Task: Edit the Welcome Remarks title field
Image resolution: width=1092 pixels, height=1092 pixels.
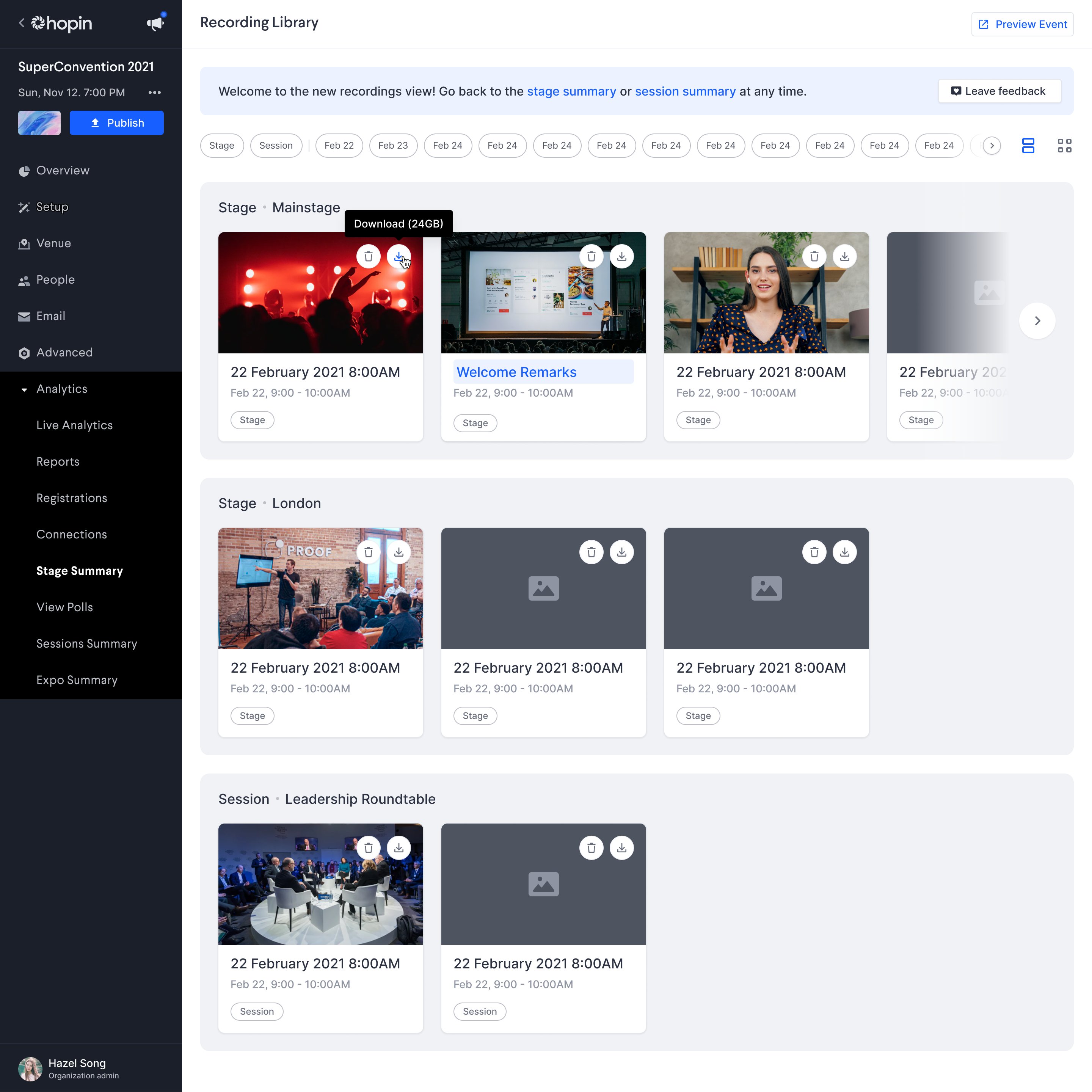Action: tap(543, 372)
